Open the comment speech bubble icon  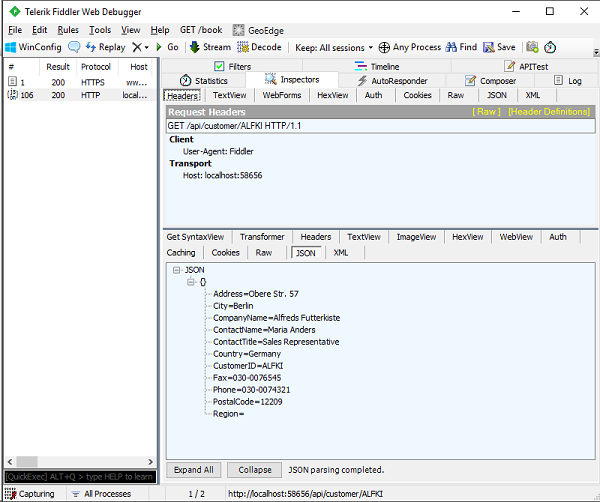(x=74, y=47)
